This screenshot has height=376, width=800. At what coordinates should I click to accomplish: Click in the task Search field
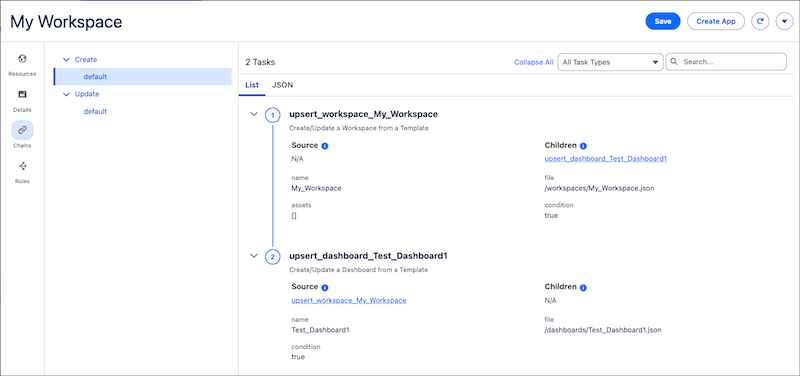click(726, 62)
